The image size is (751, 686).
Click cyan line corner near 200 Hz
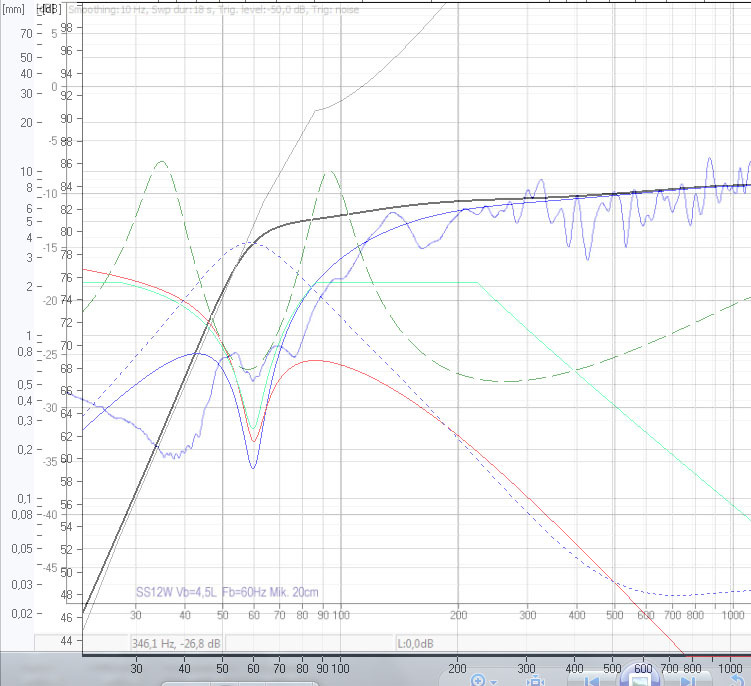(x=478, y=283)
